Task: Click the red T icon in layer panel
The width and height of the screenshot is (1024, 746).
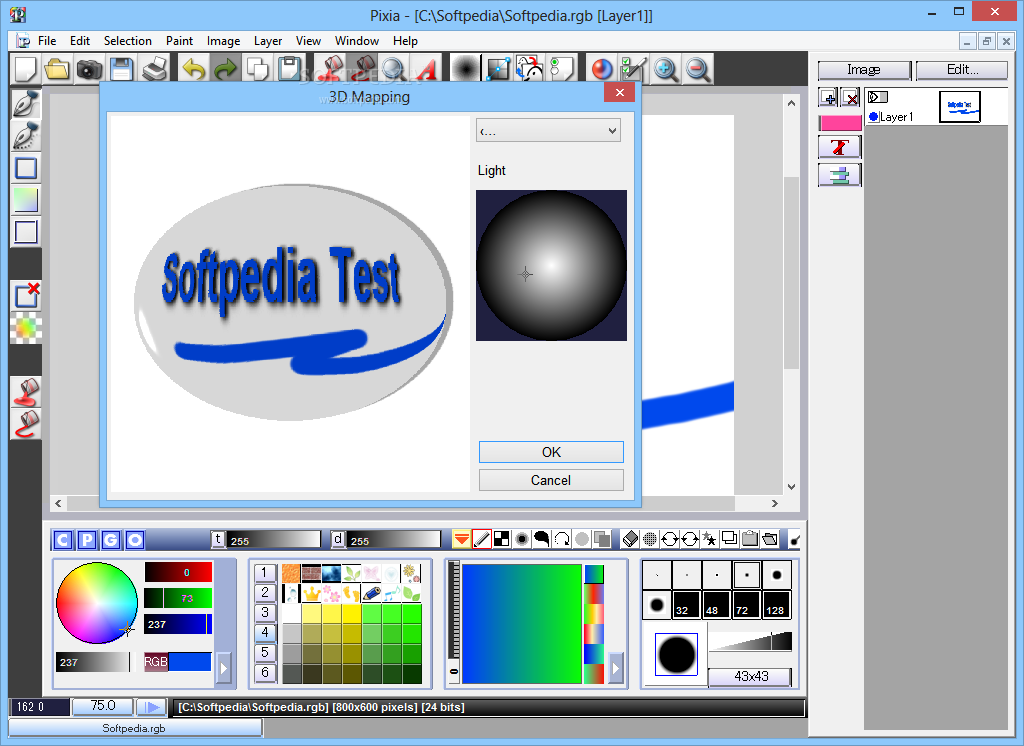Action: 840,147
